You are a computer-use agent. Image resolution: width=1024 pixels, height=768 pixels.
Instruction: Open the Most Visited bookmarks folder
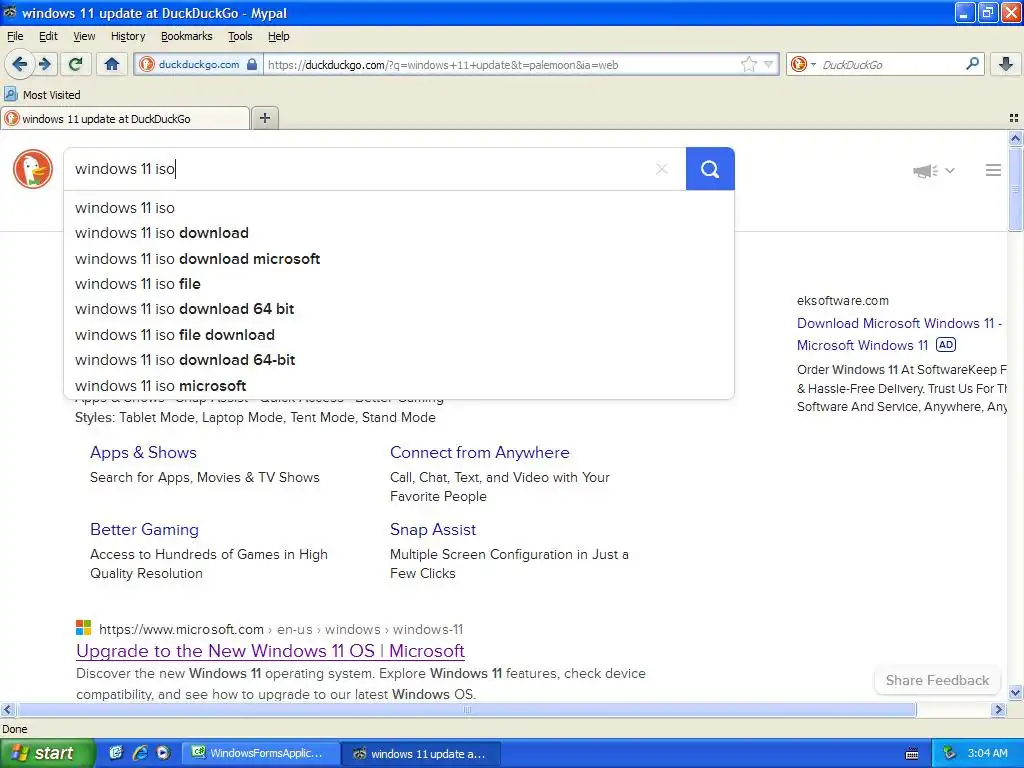tap(42, 95)
